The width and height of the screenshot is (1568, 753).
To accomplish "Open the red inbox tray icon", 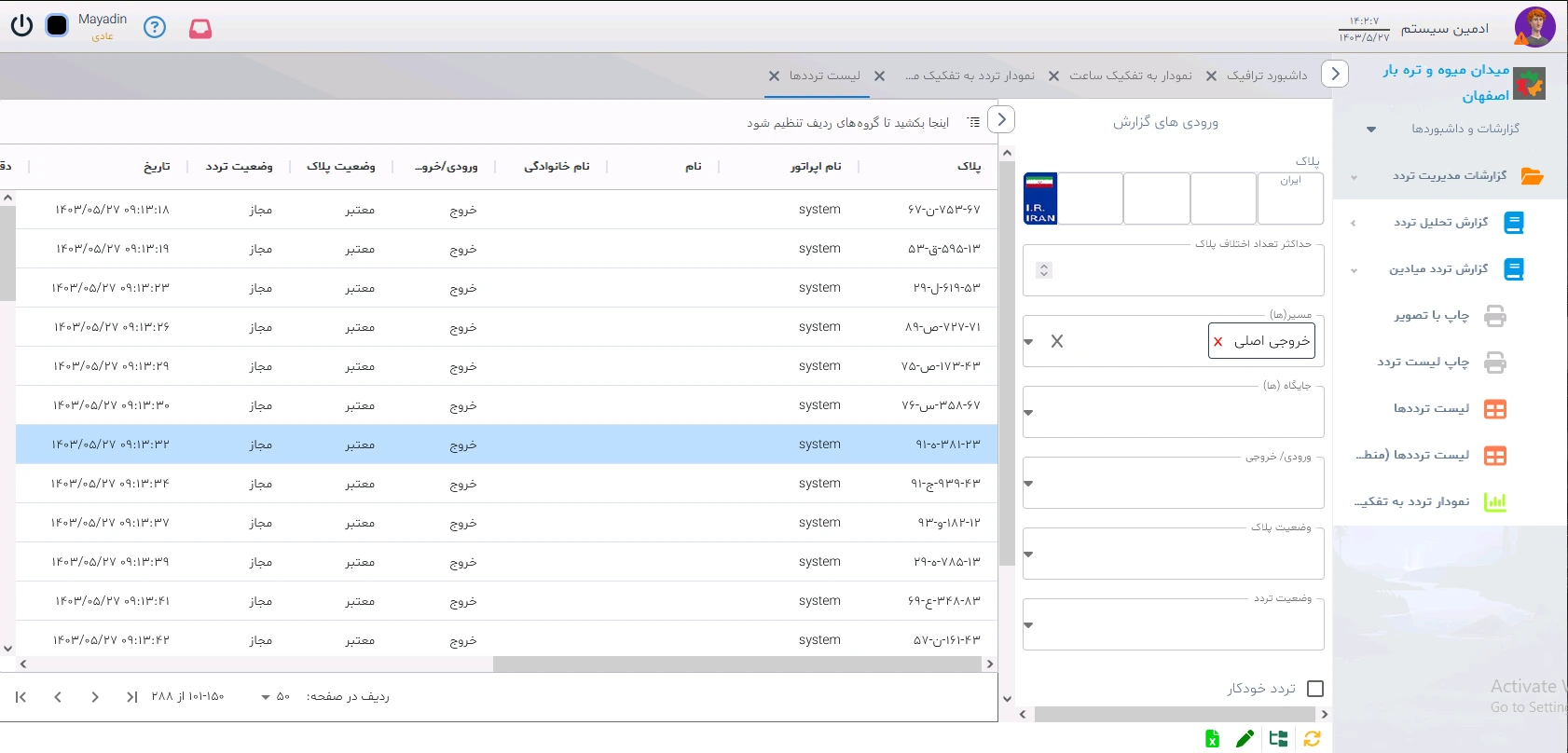I will [x=200, y=29].
